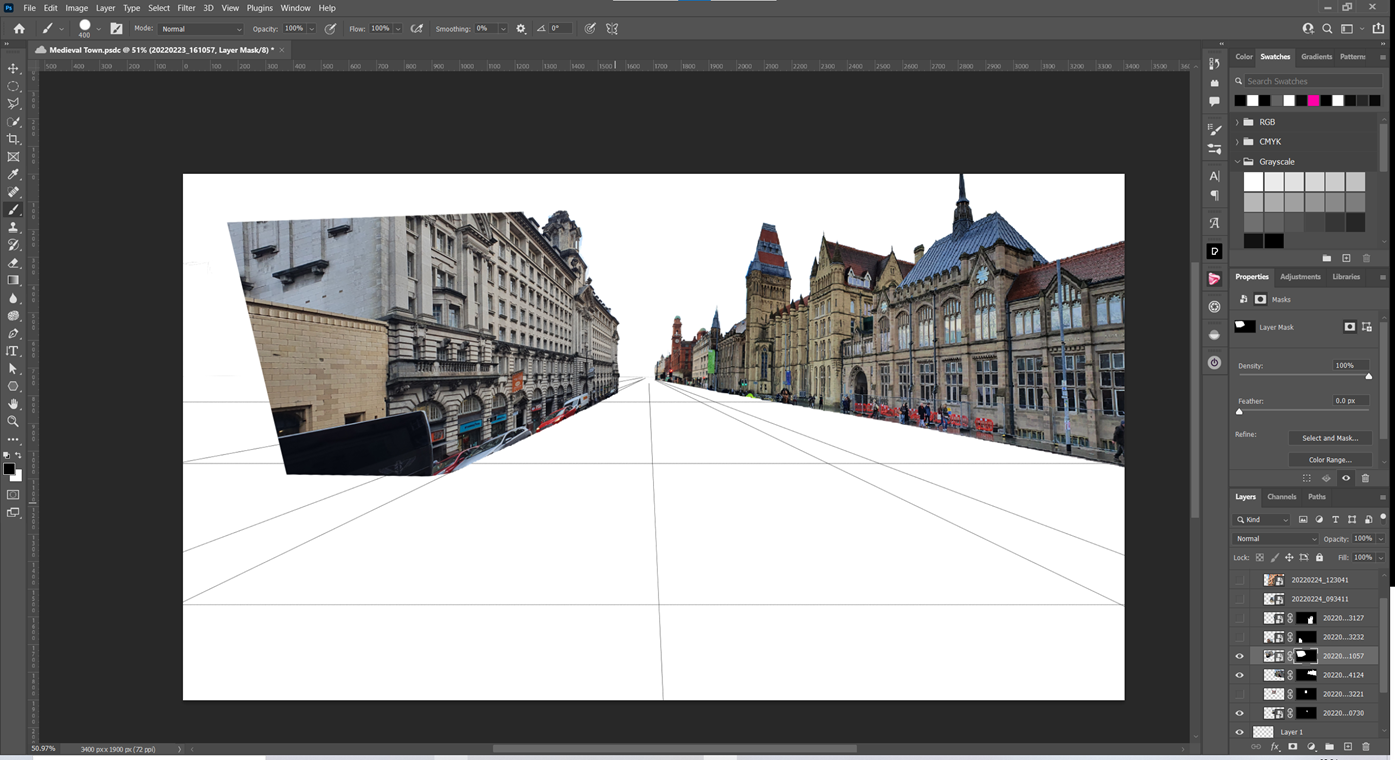The width and height of the screenshot is (1395, 760).
Task: Select the Hand tool
Action: (13, 404)
